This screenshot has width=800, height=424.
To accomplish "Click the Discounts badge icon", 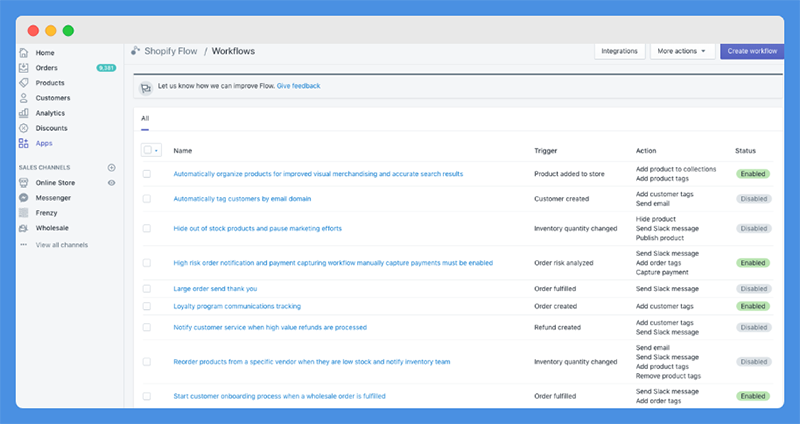I will coord(23,128).
